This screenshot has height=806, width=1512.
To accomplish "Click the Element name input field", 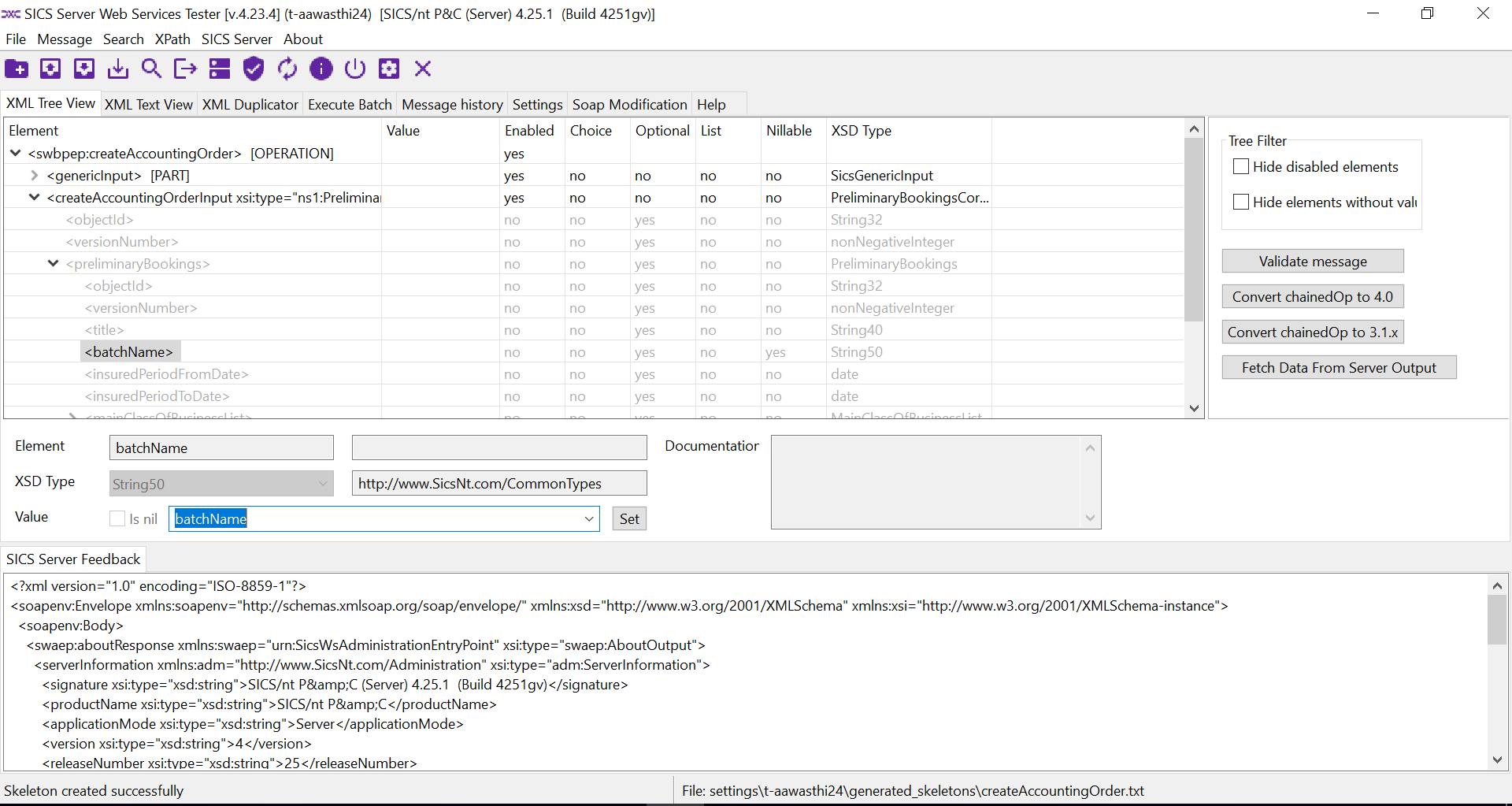I will 221,448.
